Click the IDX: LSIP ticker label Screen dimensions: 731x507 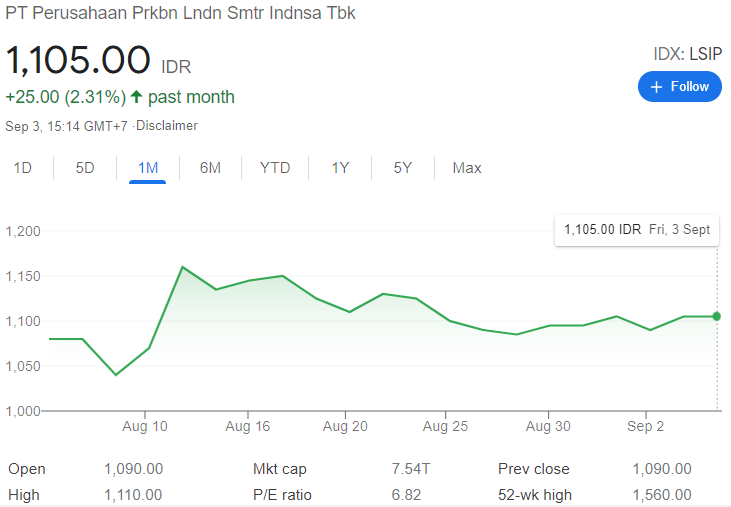tap(686, 55)
